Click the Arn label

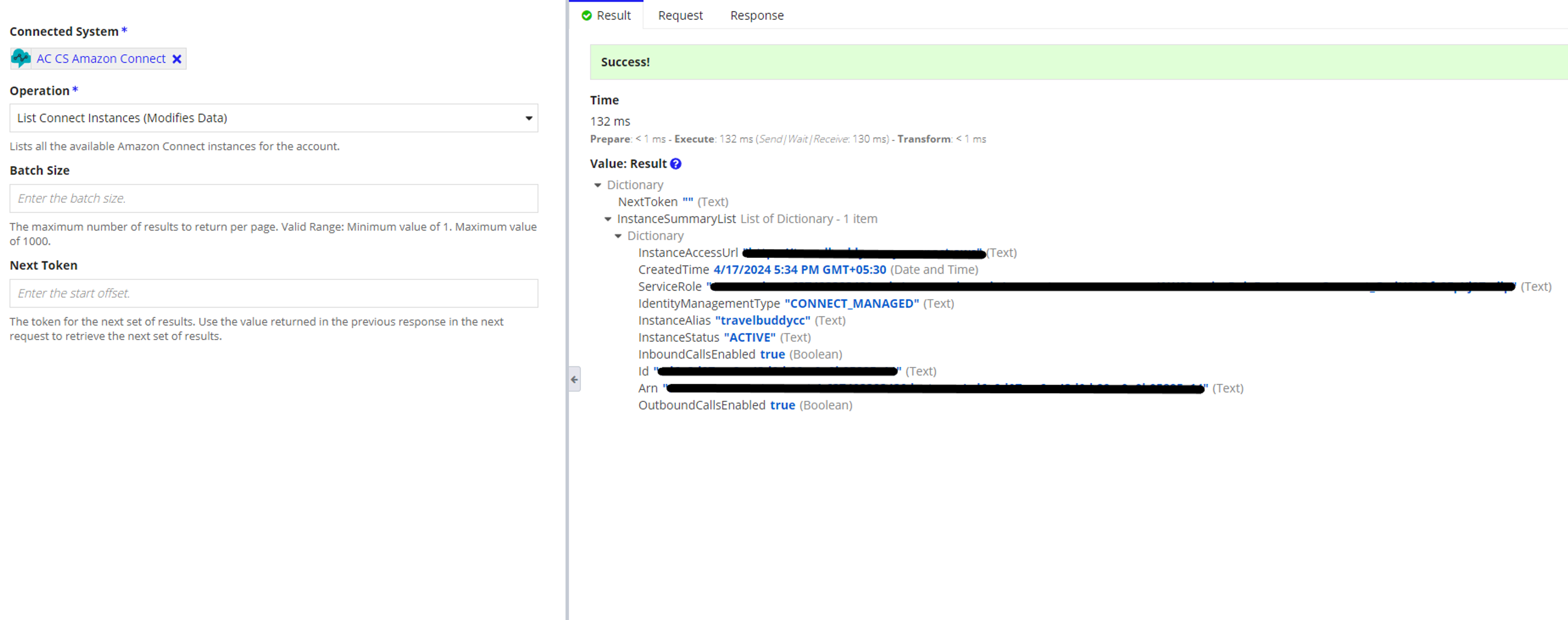click(x=648, y=388)
